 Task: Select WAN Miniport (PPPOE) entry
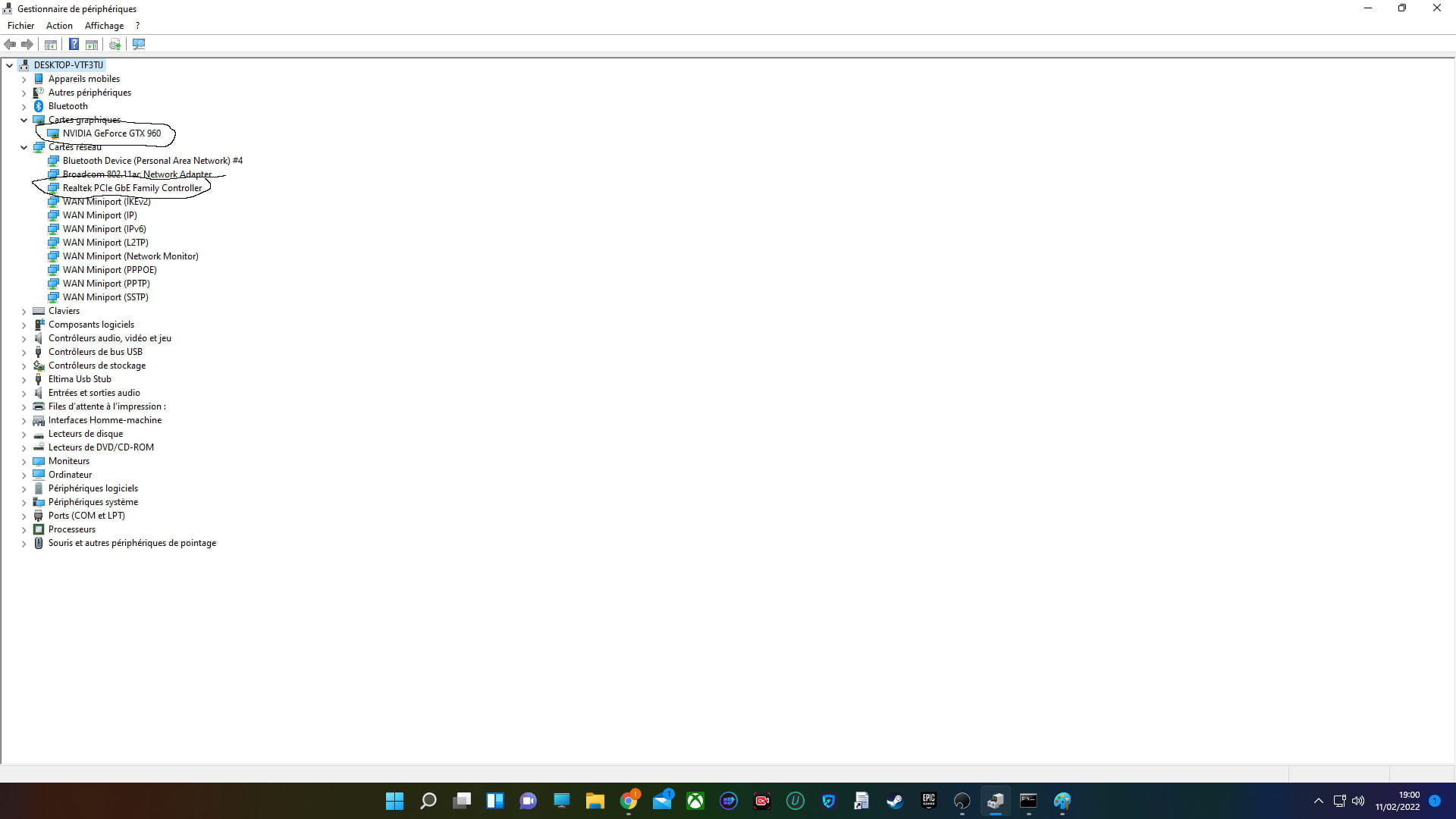pos(109,270)
